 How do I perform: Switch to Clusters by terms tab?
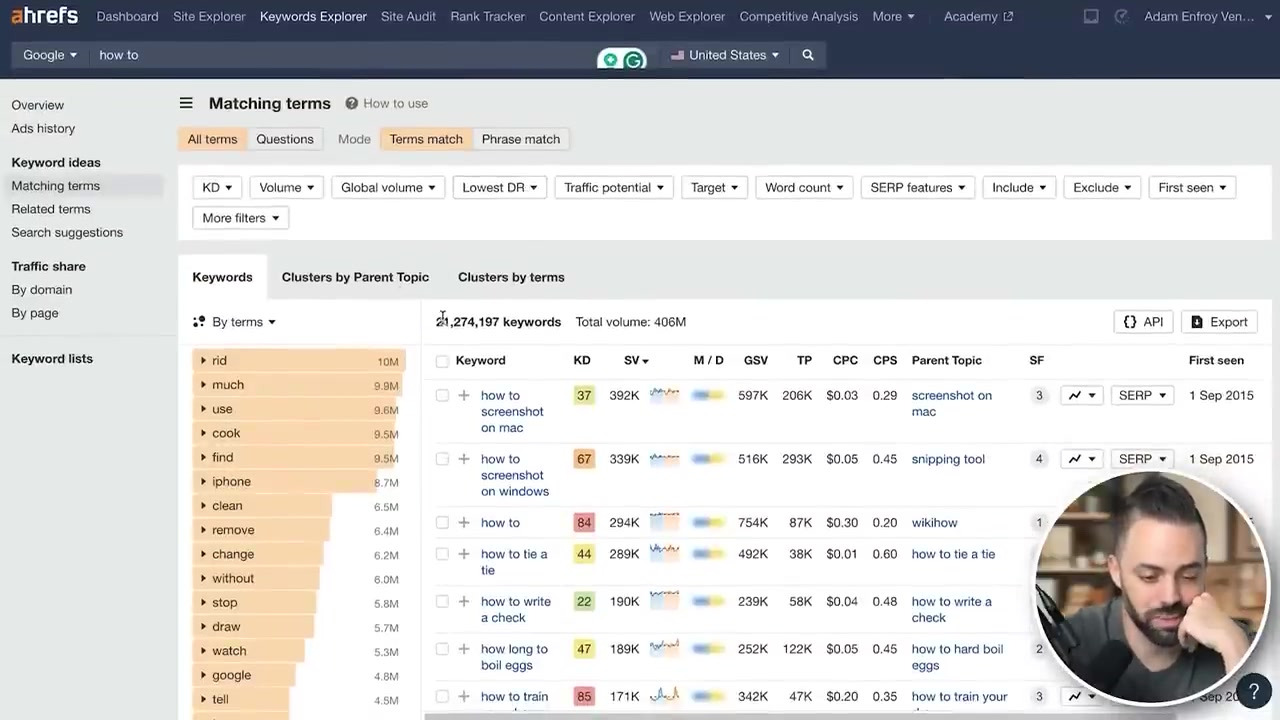click(x=511, y=277)
